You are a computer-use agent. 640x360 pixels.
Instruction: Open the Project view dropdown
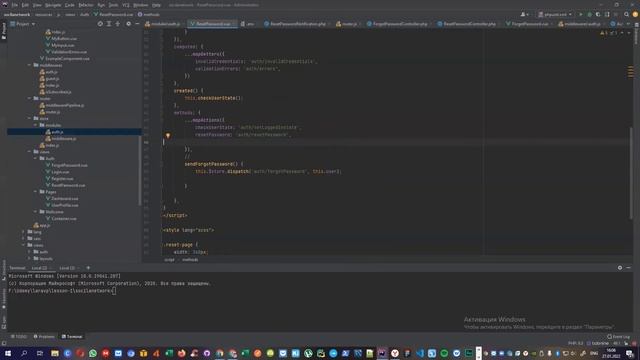click(x=23, y=24)
